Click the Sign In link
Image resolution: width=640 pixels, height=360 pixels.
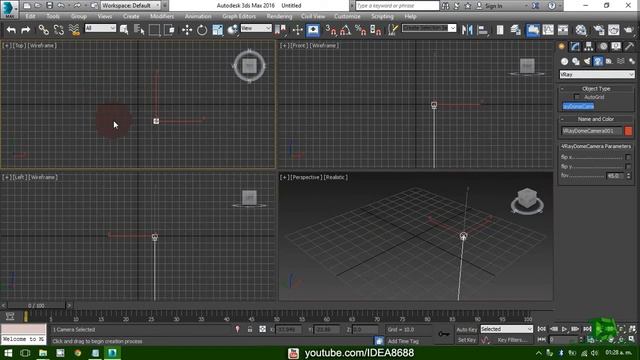click(x=493, y=6)
